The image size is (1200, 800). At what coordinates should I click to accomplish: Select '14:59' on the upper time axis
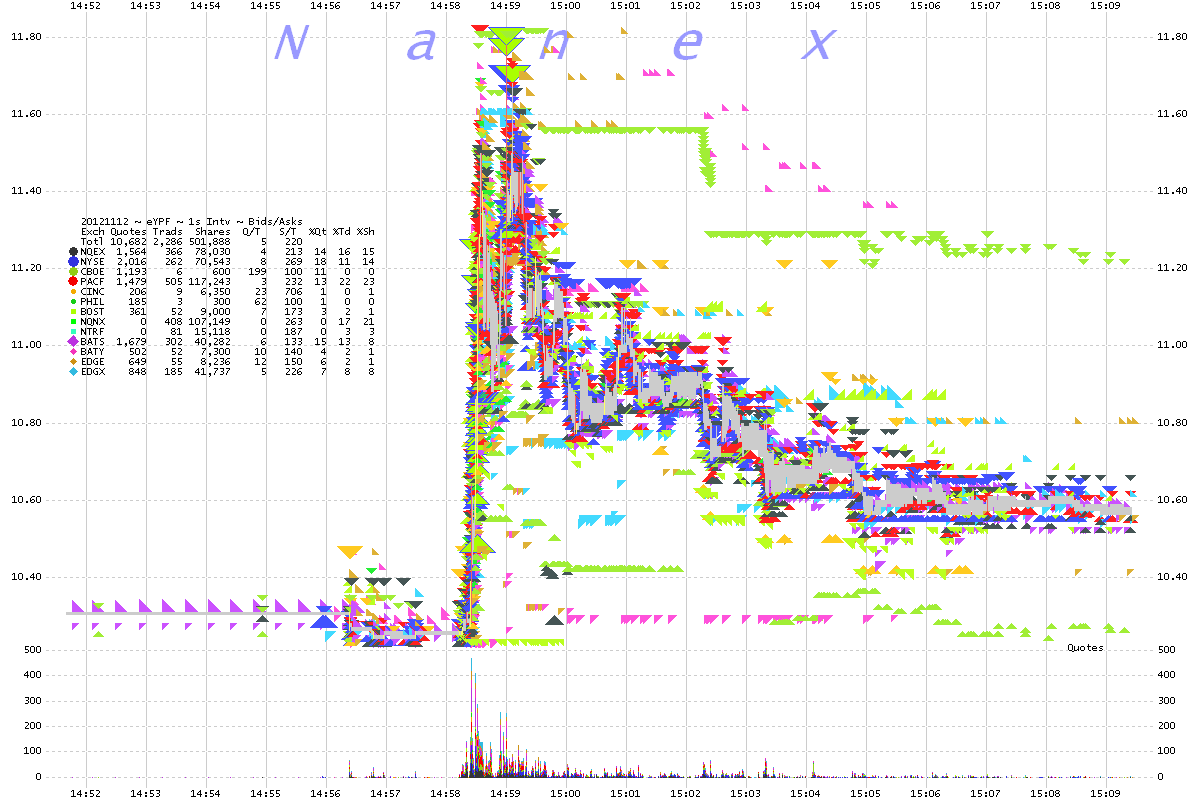(505, 6)
